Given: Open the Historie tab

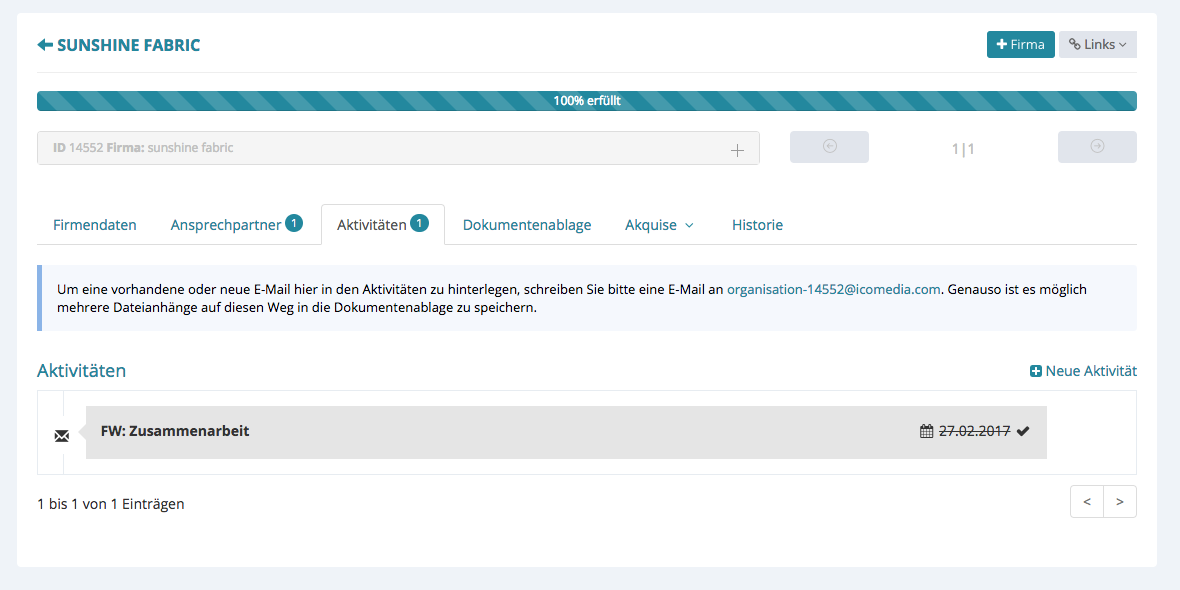Looking at the screenshot, I should click(x=757, y=225).
